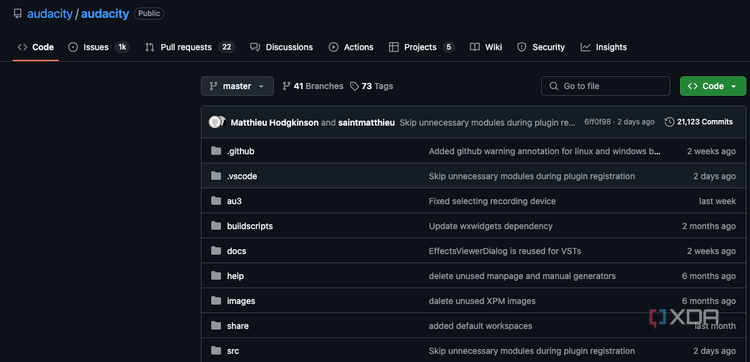View the 41 Branches link

tap(313, 86)
